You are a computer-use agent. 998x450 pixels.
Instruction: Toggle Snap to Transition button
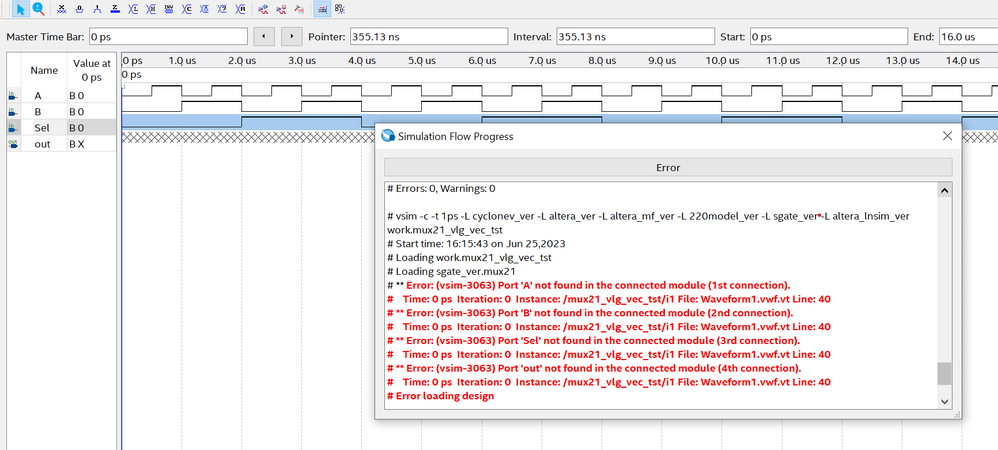[340, 9]
